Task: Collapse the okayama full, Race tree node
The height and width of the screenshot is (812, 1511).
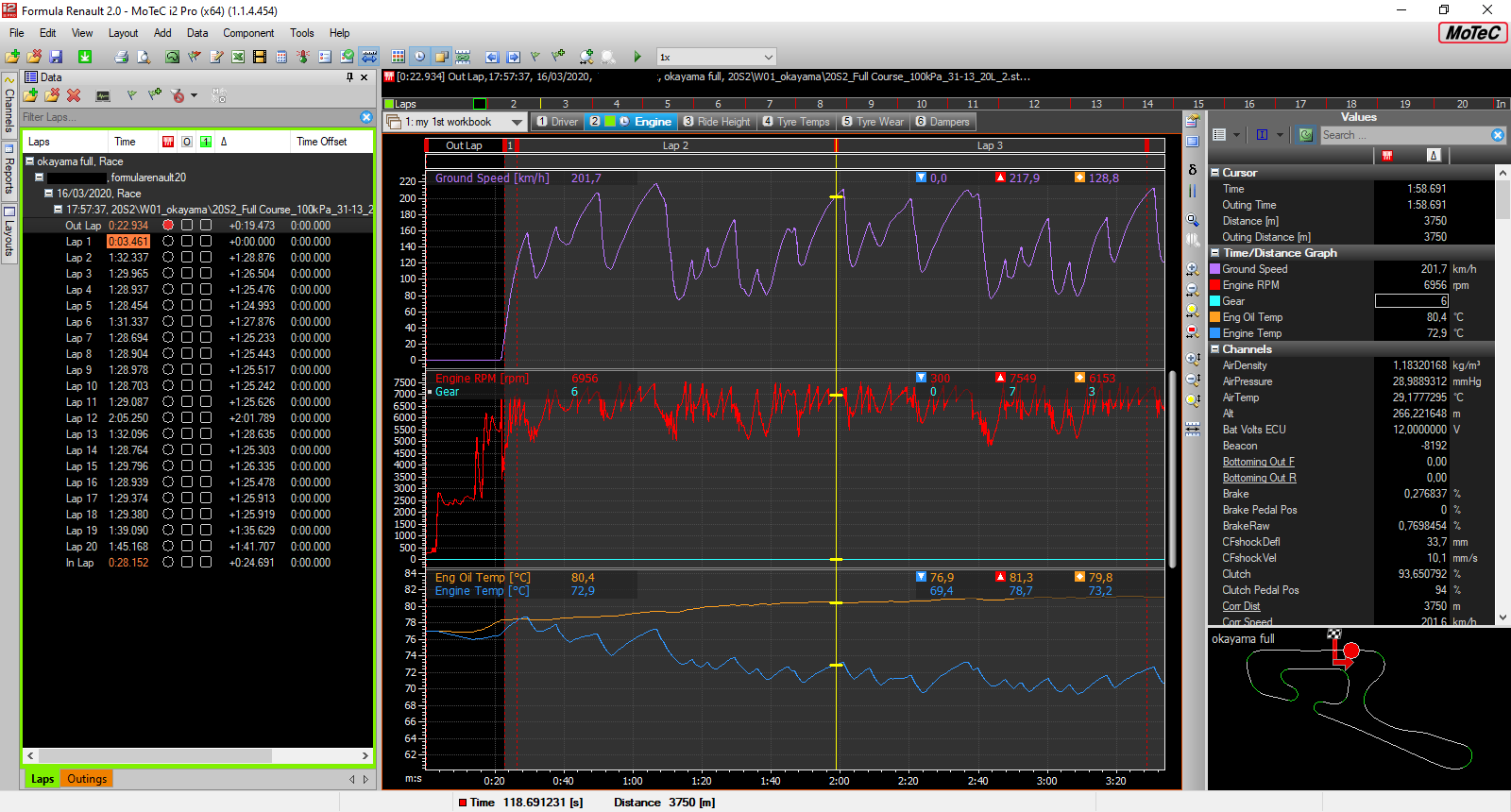Action: [x=30, y=161]
